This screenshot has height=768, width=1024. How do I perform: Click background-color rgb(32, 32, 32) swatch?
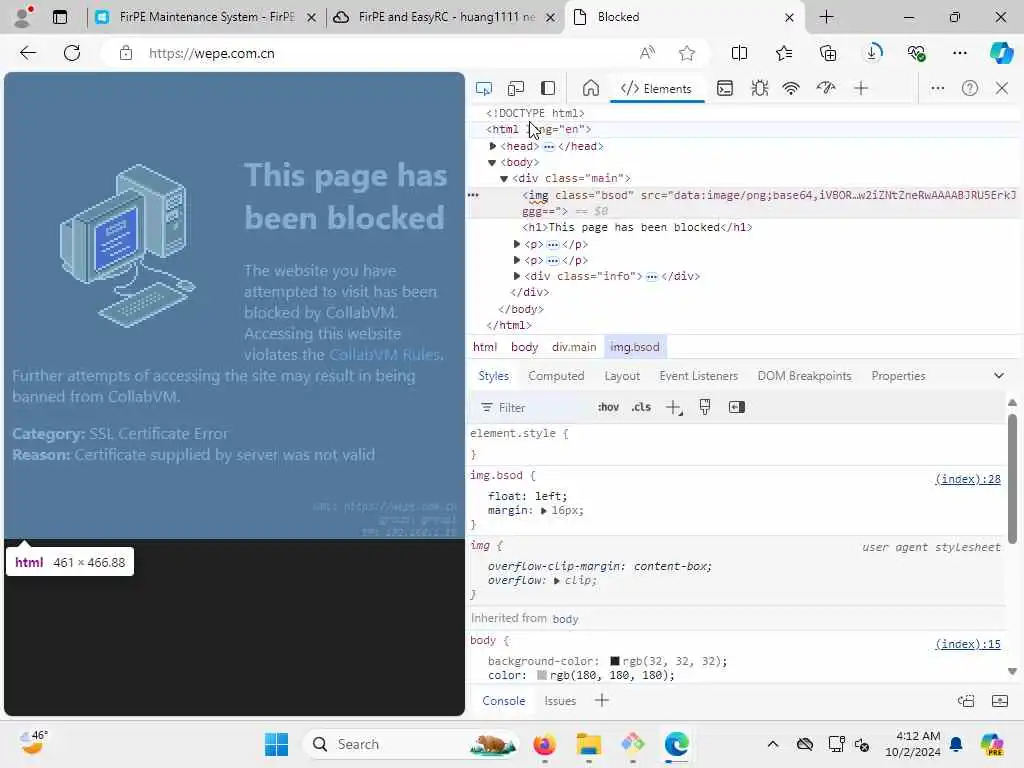coord(615,662)
